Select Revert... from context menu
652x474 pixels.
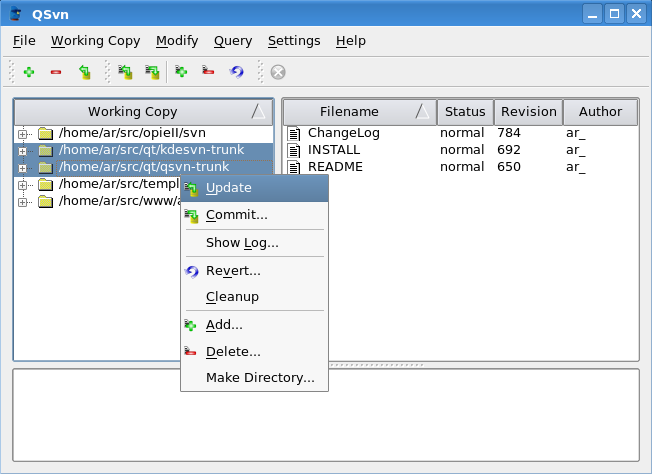(x=254, y=271)
